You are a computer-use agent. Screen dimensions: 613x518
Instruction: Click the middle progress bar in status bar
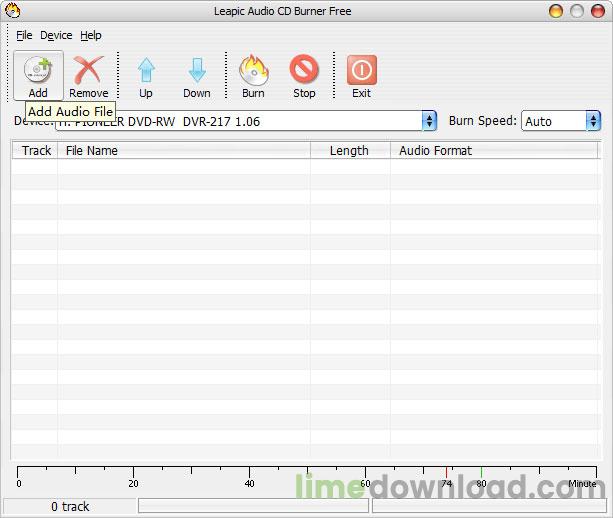253,506
